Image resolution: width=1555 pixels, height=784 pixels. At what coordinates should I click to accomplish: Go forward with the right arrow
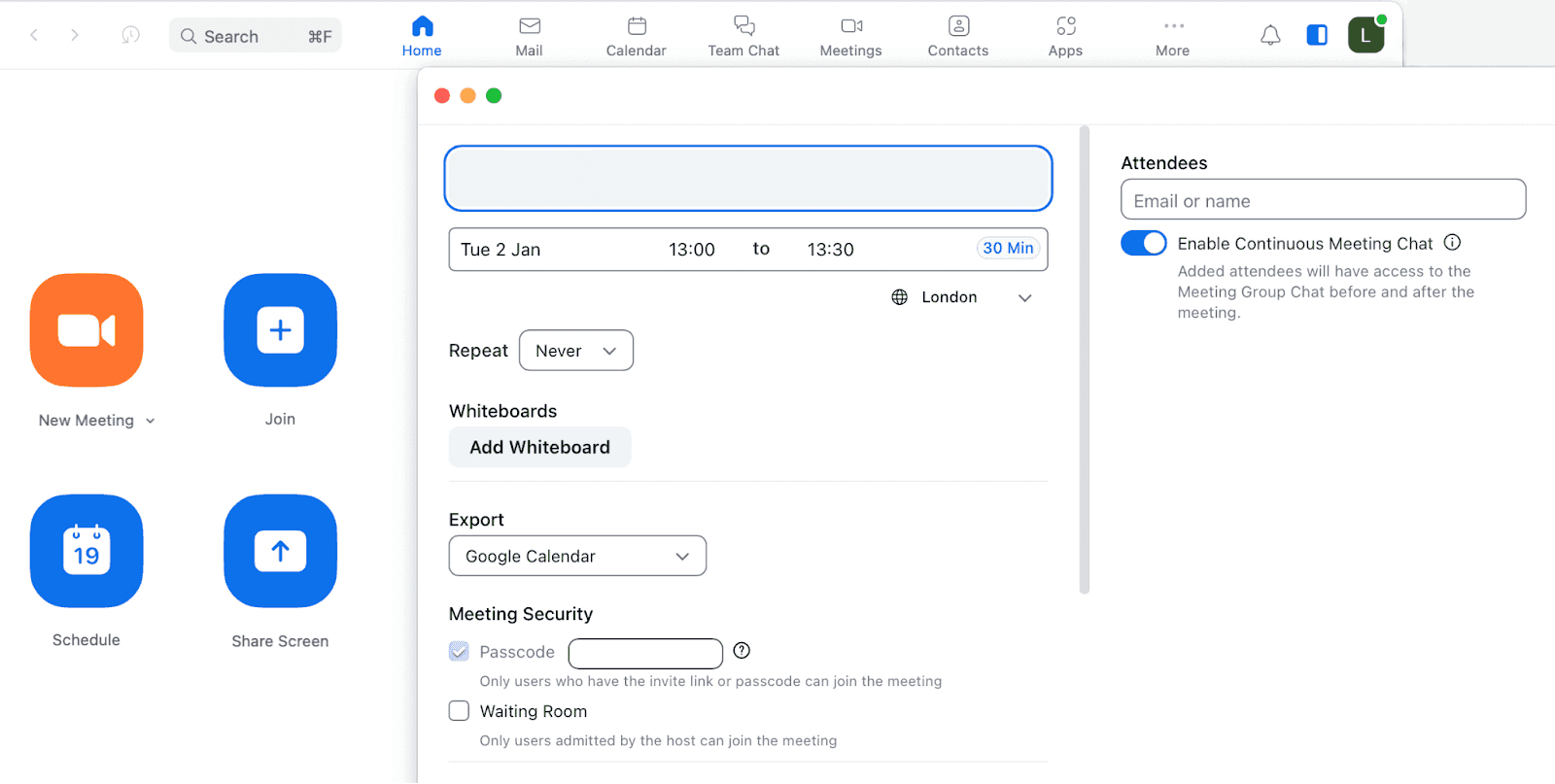pos(75,35)
